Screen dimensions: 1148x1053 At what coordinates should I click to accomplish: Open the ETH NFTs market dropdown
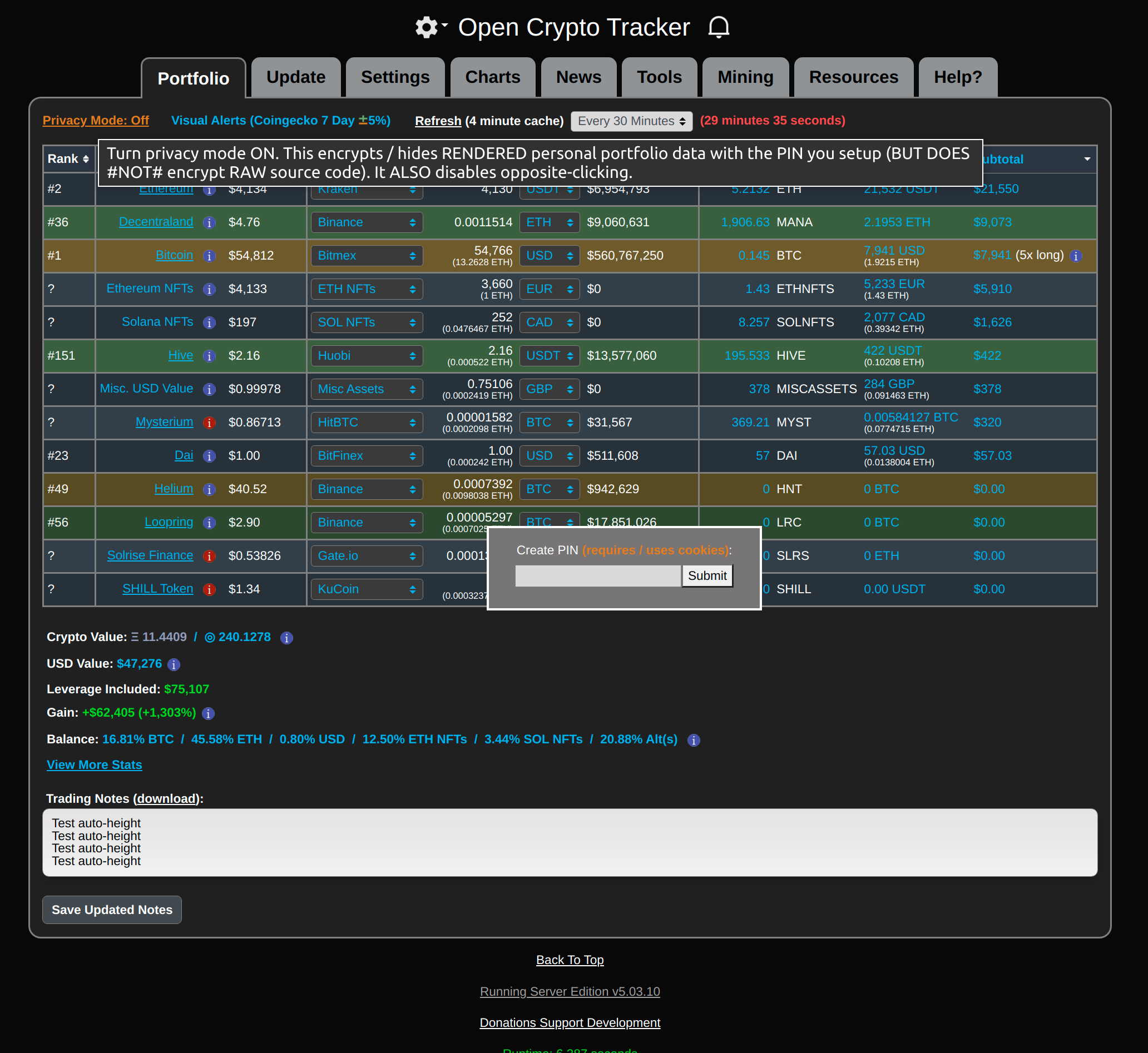pyautogui.click(x=367, y=289)
